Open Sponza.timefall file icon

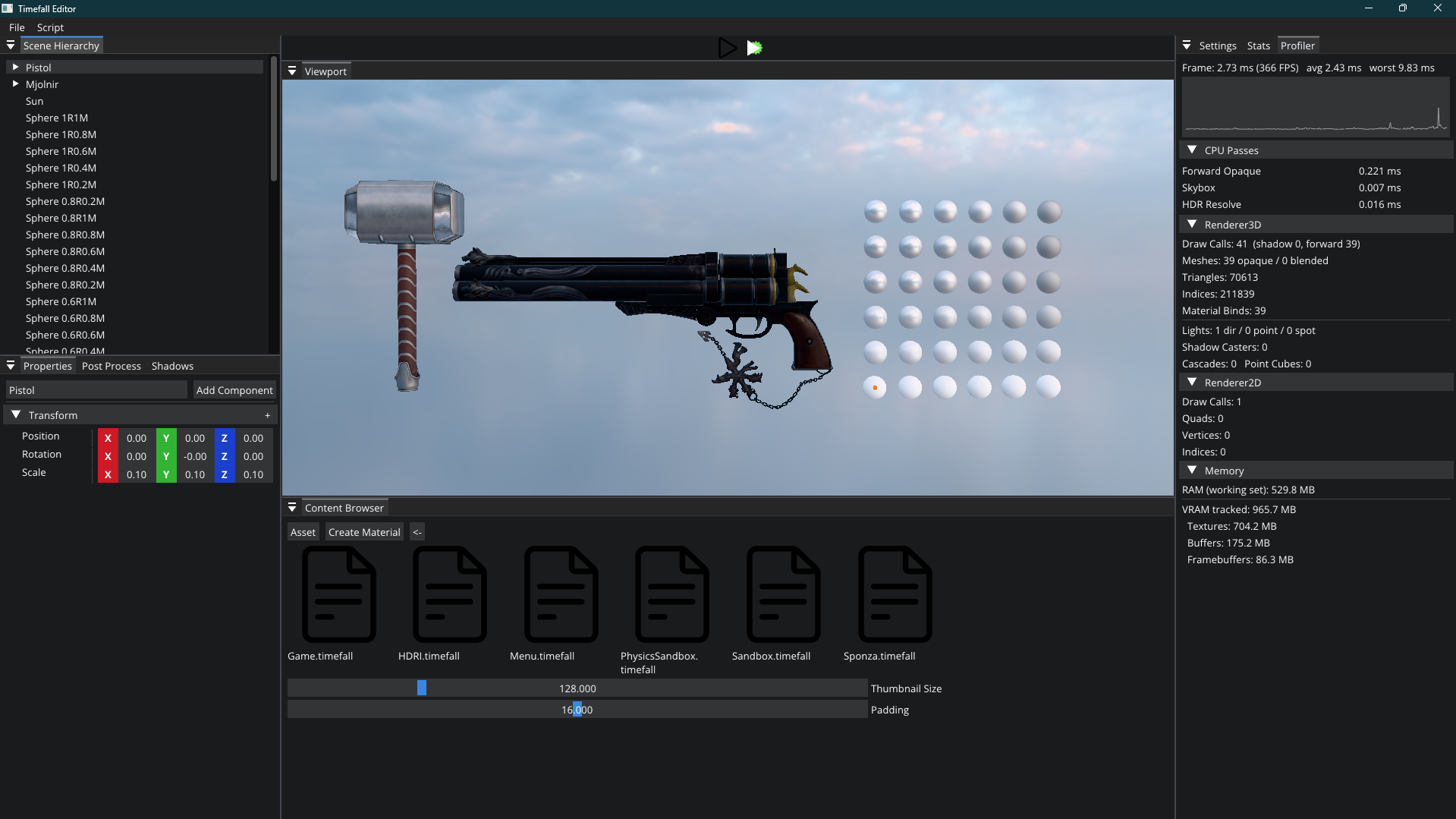[895, 594]
